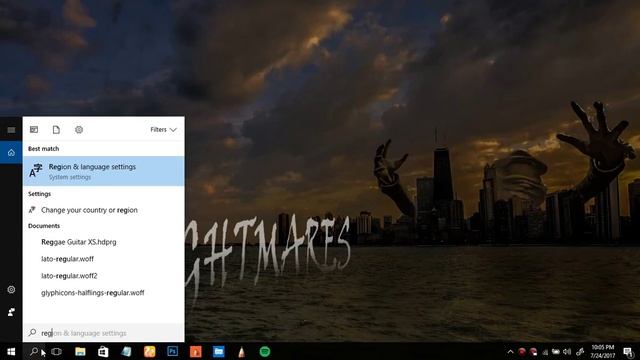This screenshot has width=640, height=360.
Task: Open Photoshop from the taskbar
Action: tap(173, 351)
